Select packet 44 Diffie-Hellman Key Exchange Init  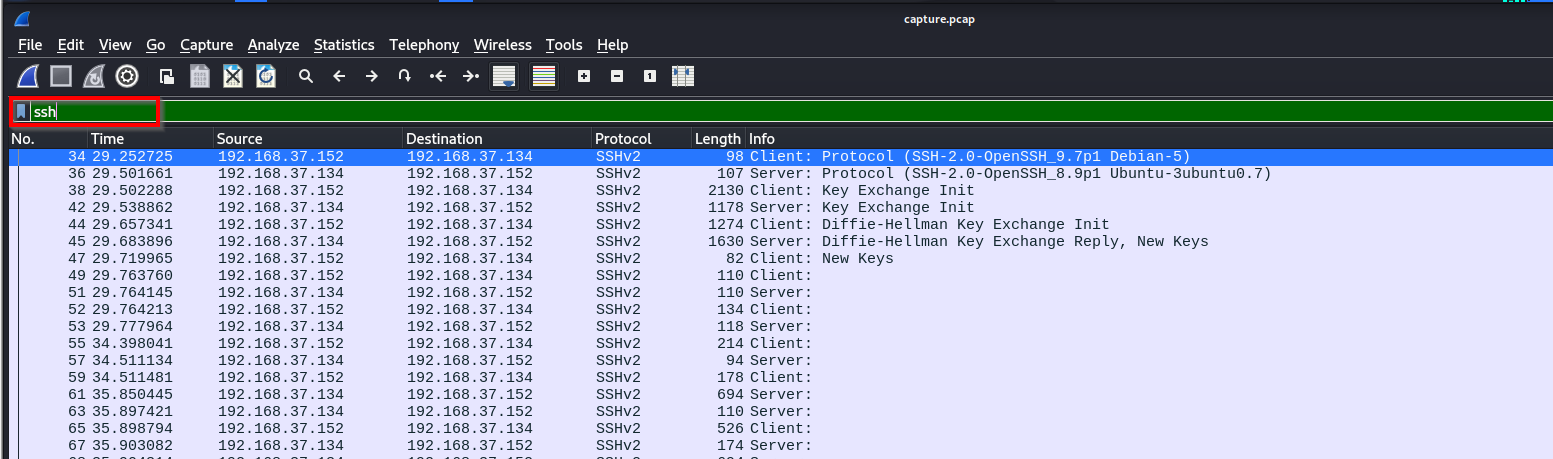[x=781, y=225]
